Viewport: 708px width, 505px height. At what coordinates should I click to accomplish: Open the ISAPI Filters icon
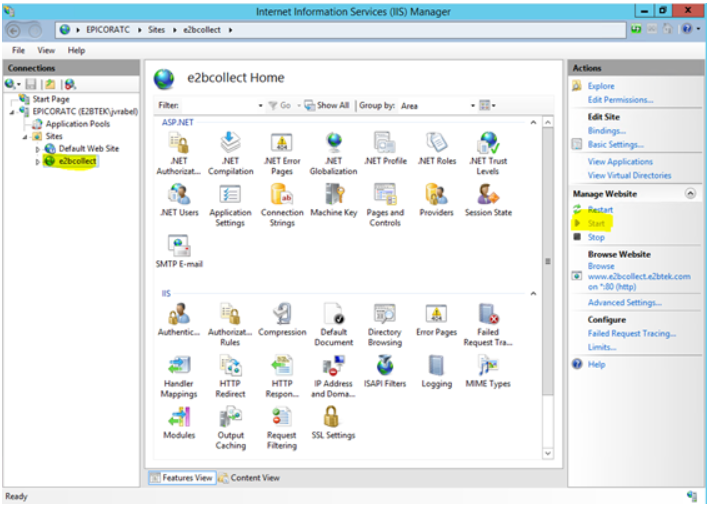(385, 368)
